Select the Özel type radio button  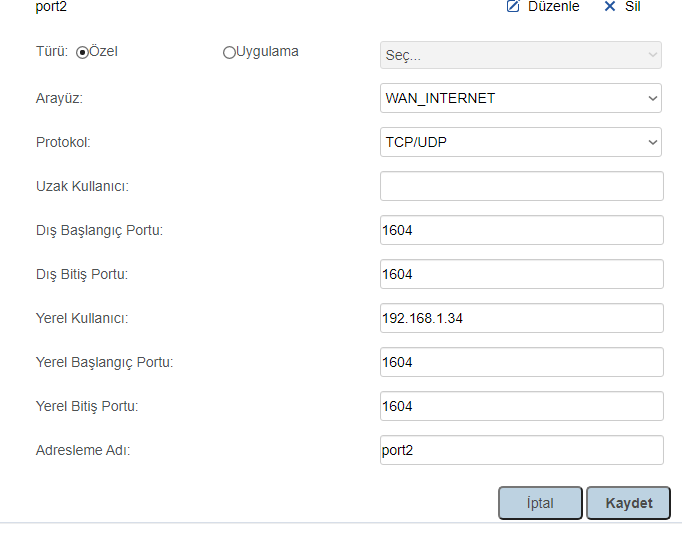82,52
